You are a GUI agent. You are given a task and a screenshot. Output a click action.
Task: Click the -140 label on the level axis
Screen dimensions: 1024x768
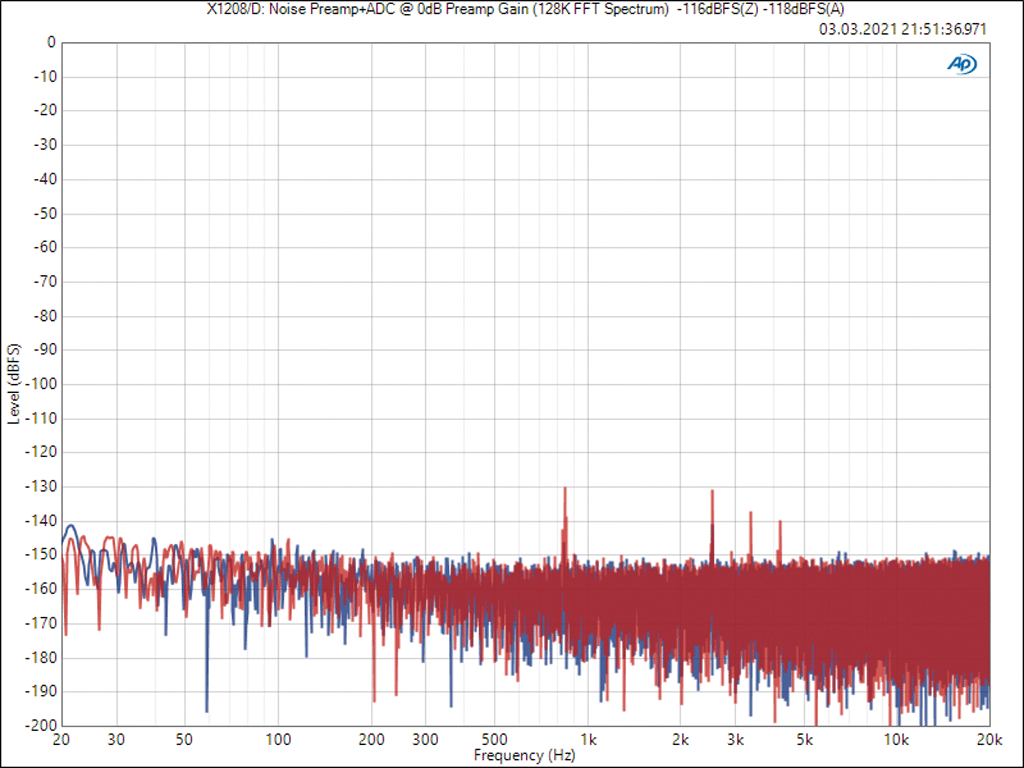[42, 520]
